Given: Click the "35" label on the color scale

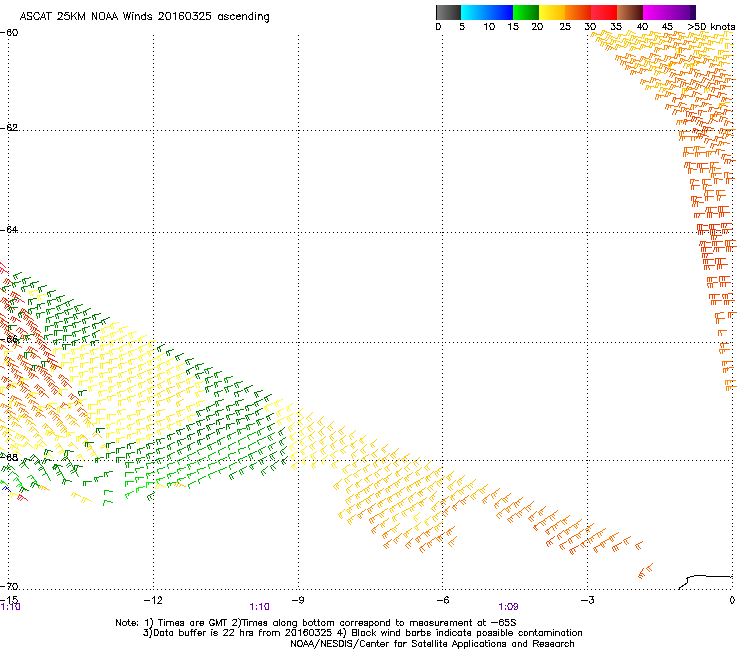Looking at the screenshot, I should 616,27.
